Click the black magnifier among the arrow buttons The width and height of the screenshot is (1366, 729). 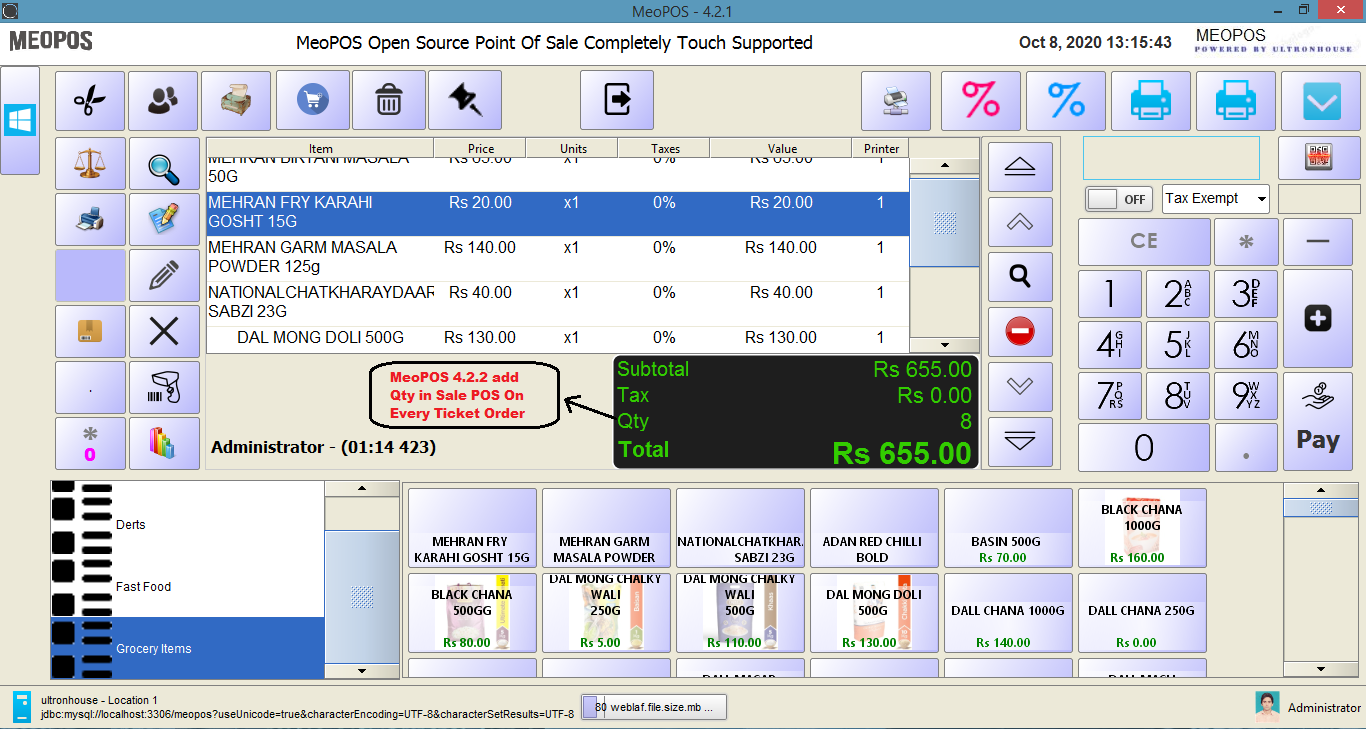[1020, 277]
